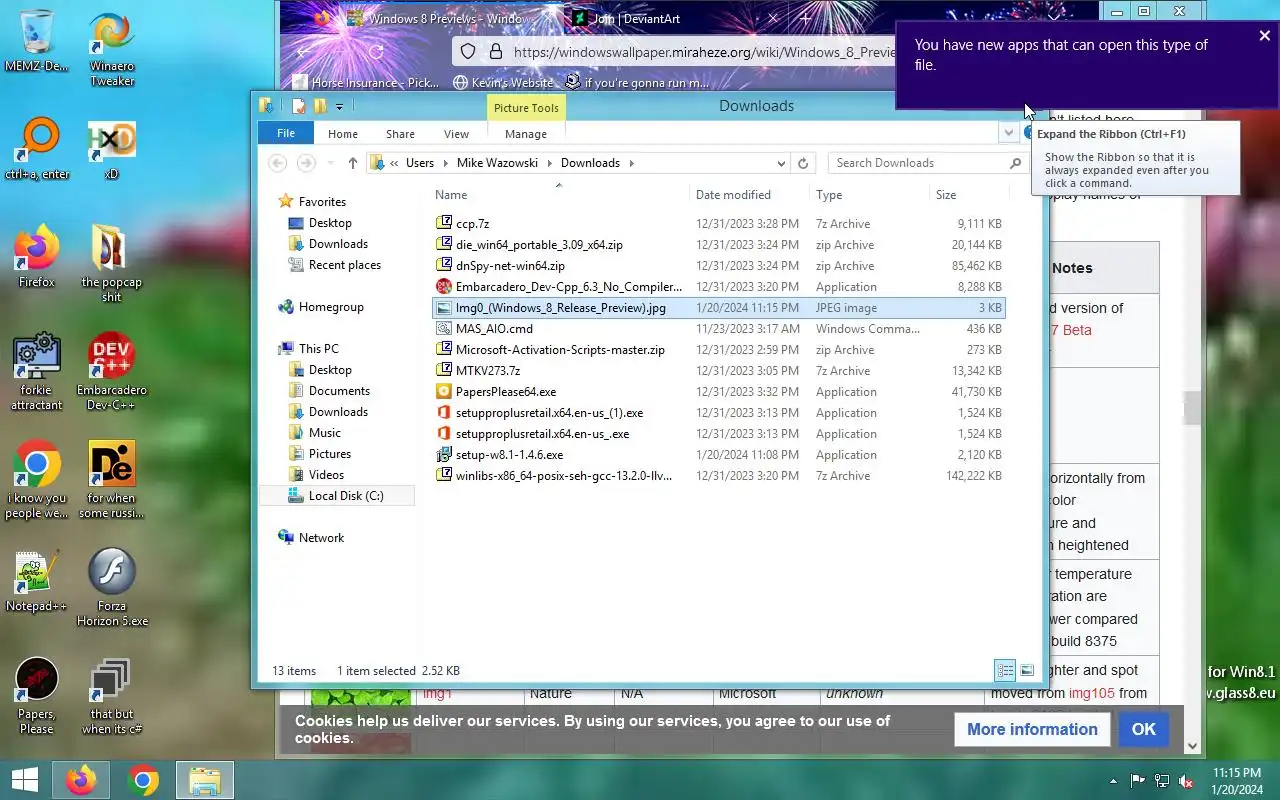Screen dimensions: 1280x800
Task: Click the search magnifier in Search Downloads
Action: click(x=1015, y=163)
